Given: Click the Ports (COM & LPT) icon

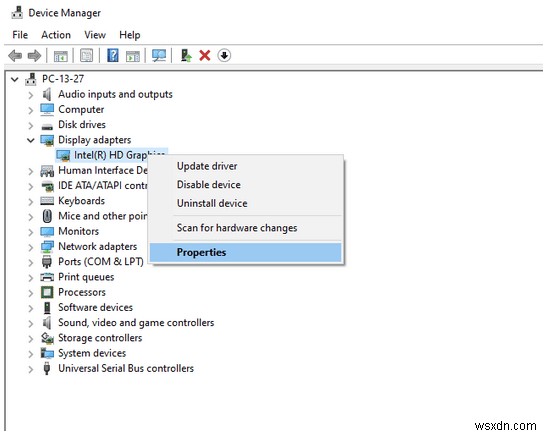Looking at the screenshot, I should click(47, 262).
